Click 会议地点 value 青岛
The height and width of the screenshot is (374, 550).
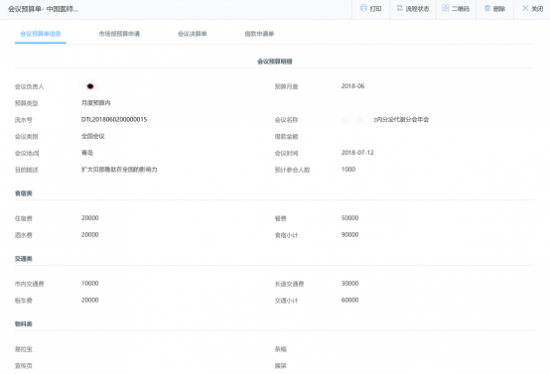(87, 153)
